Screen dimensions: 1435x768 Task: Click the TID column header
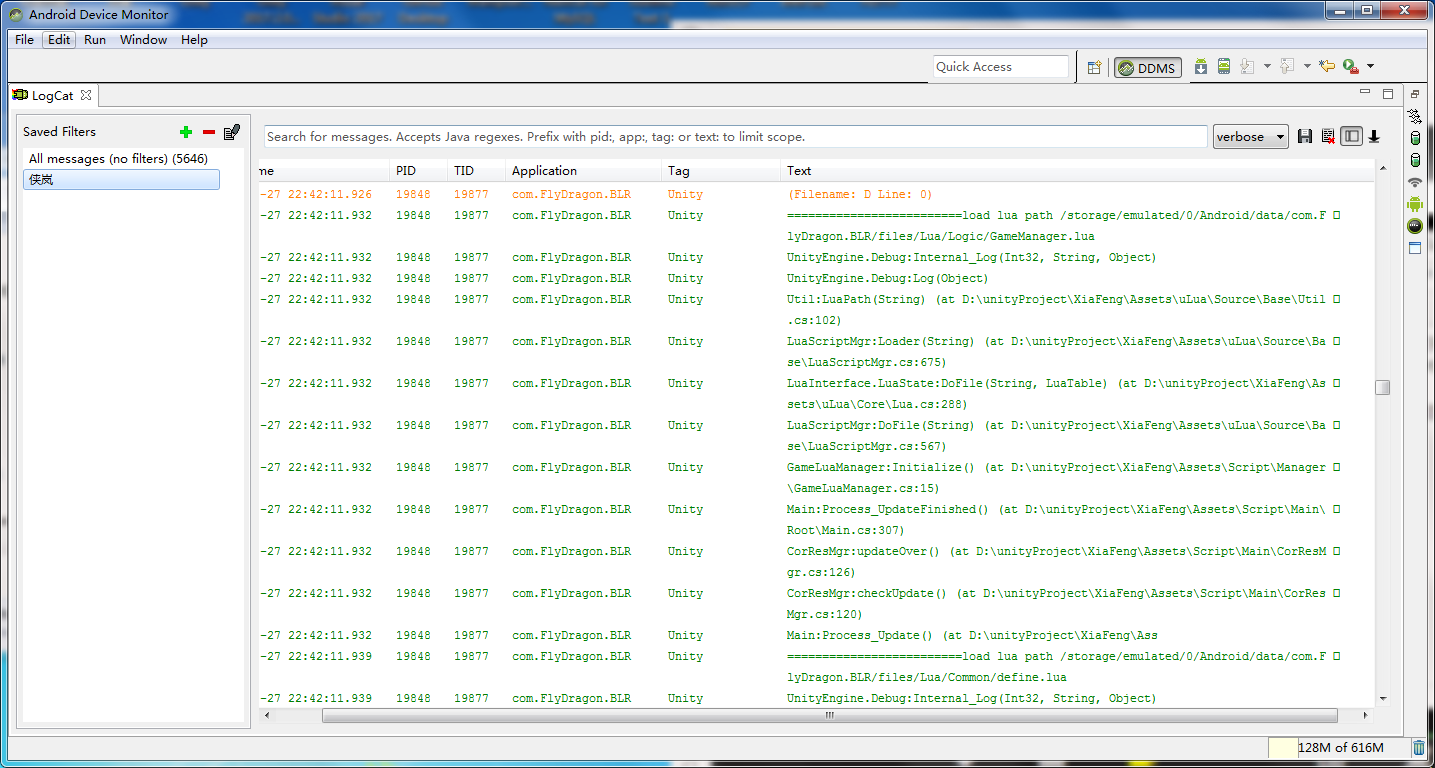click(476, 171)
